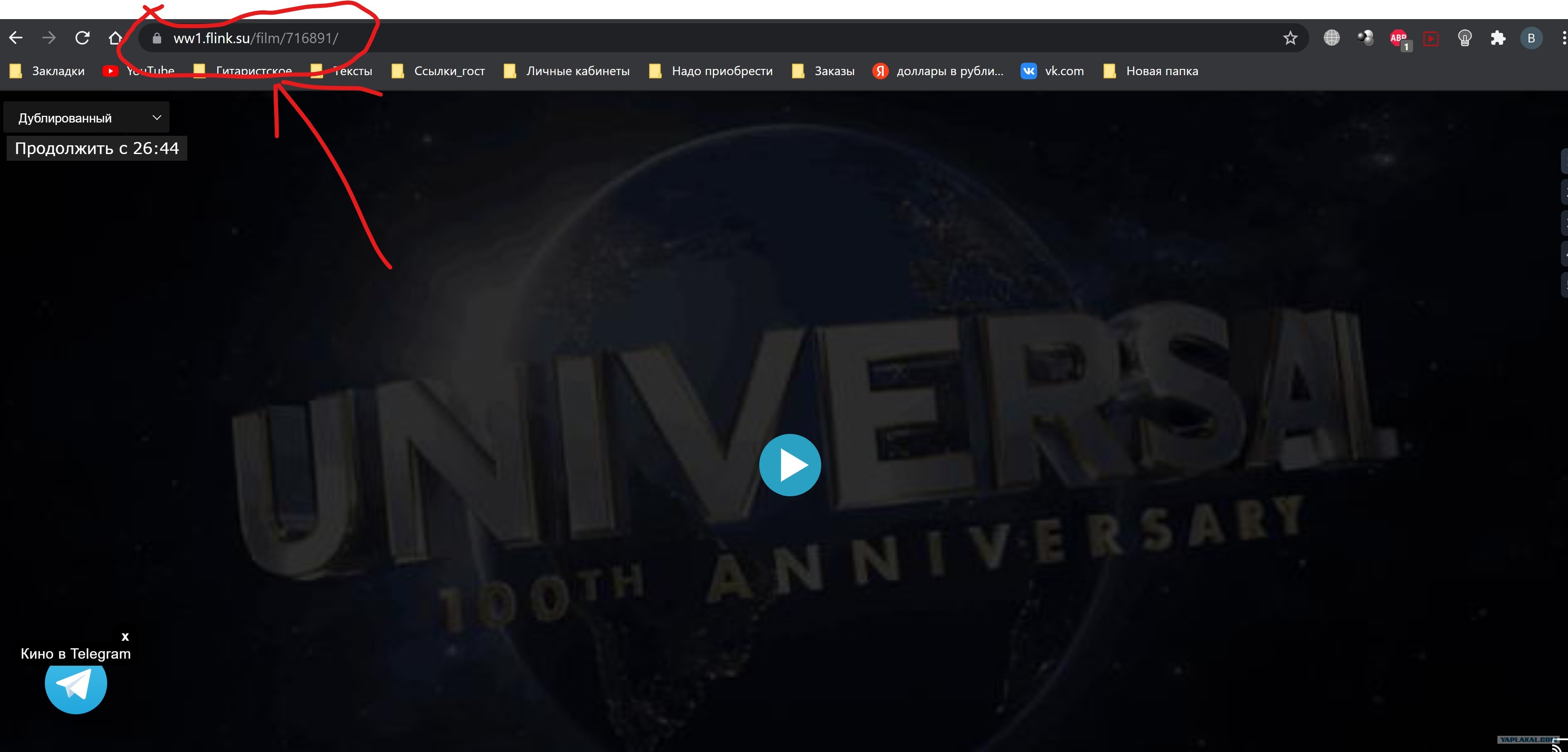Continue playback from 26:44
1568x752 pixels.
point(97,149)
